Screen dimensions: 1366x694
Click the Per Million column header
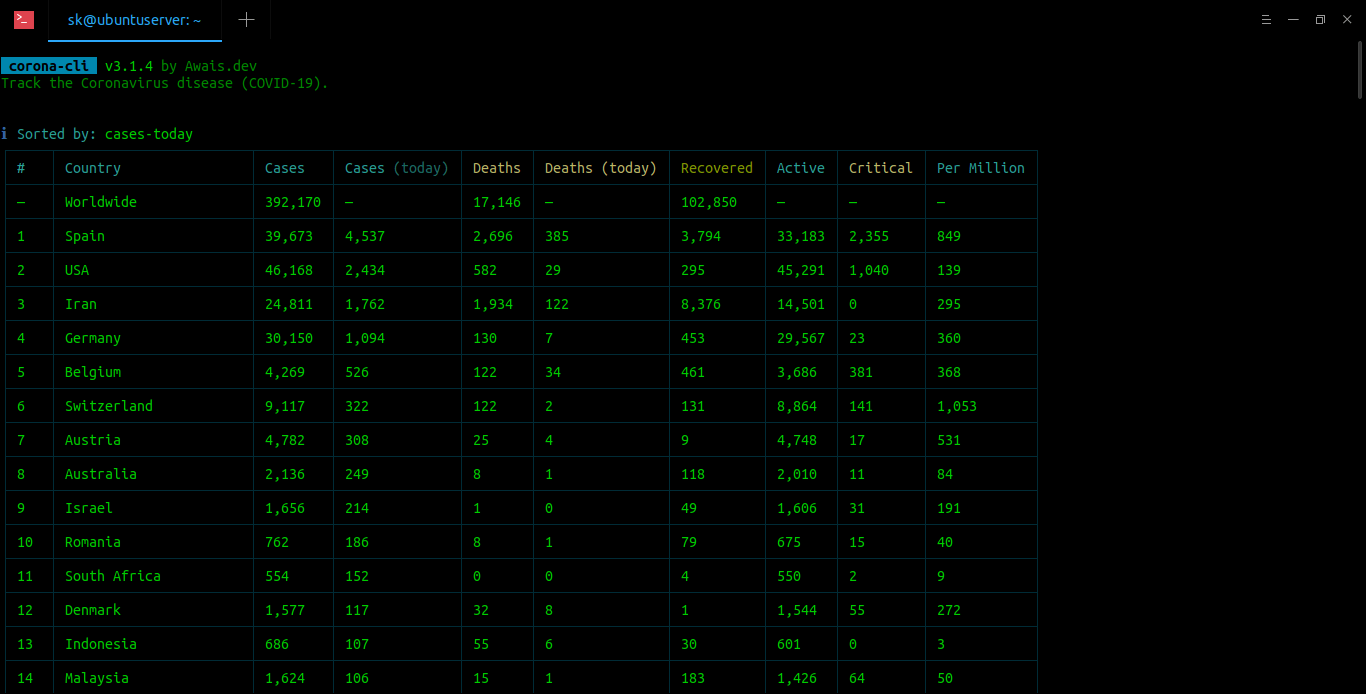(980, 168)
